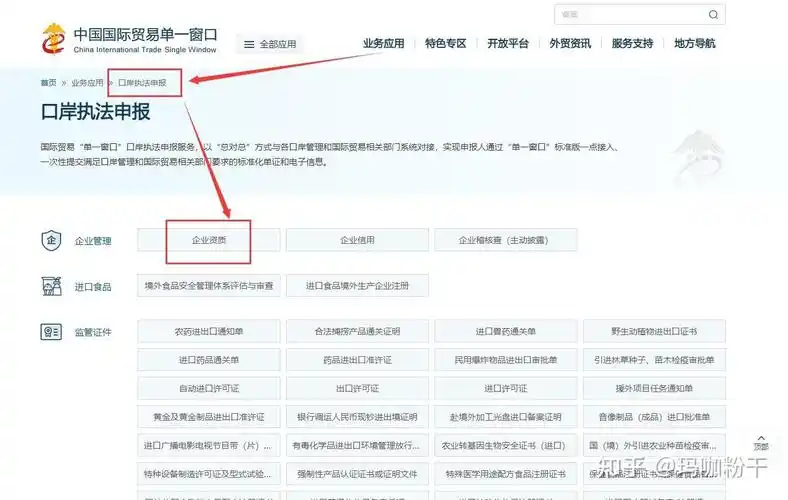
Task: Open 银行调运人民币现钞进出境证明
Action: 357,417
